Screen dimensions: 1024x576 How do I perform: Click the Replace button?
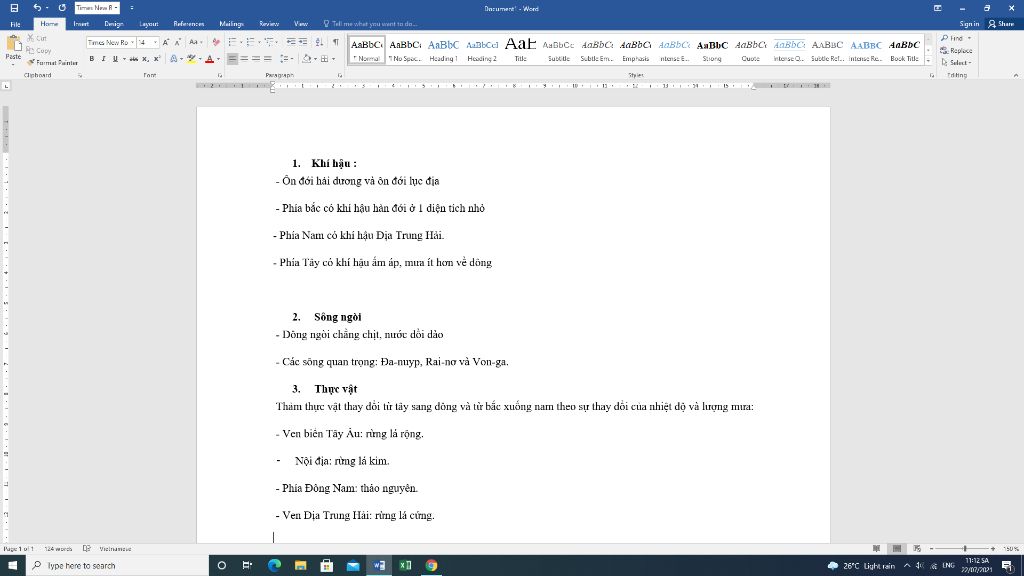pyautogui.click(x=957, y=50)
